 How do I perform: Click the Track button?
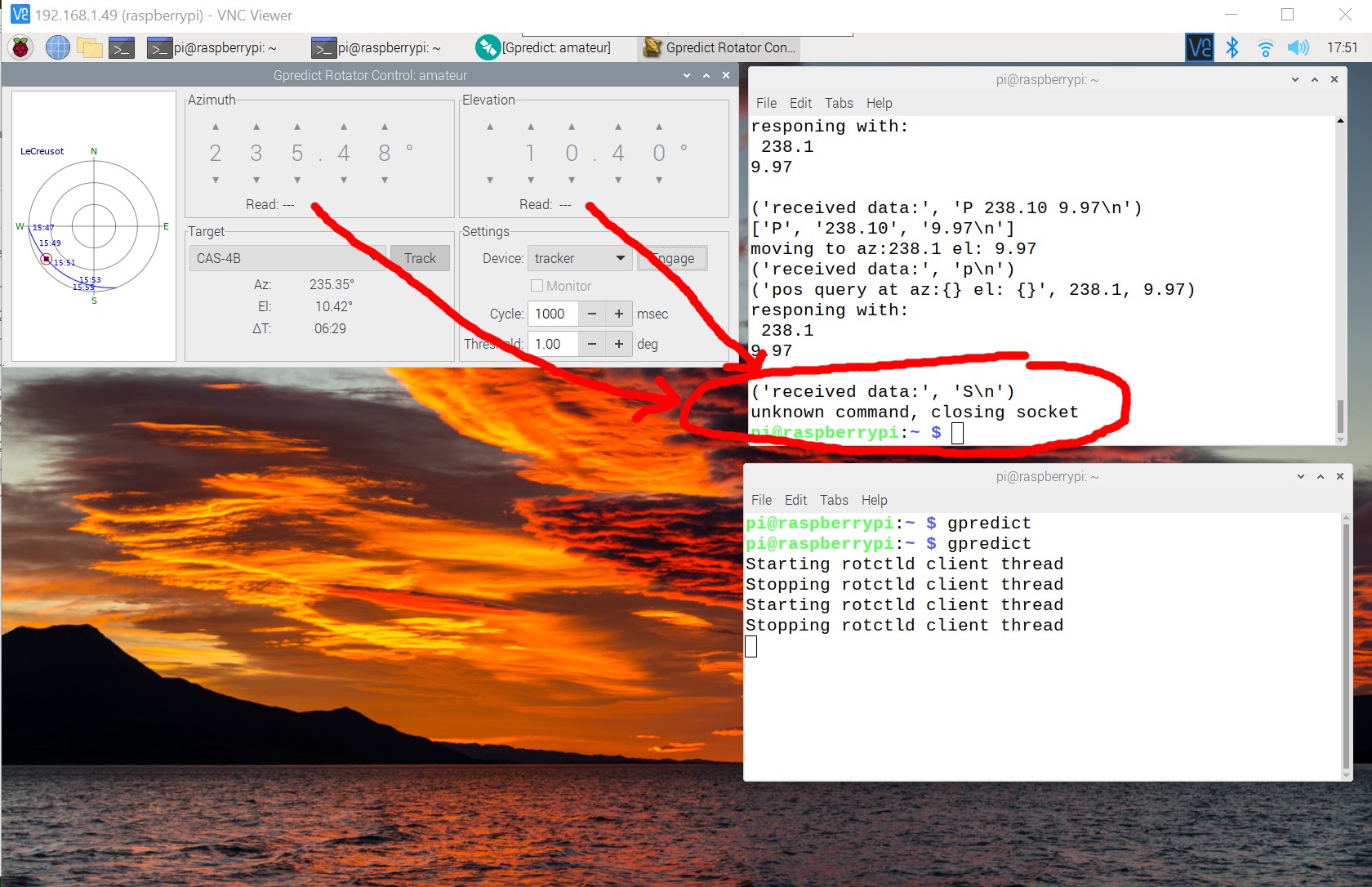click(x=420, y=258)
